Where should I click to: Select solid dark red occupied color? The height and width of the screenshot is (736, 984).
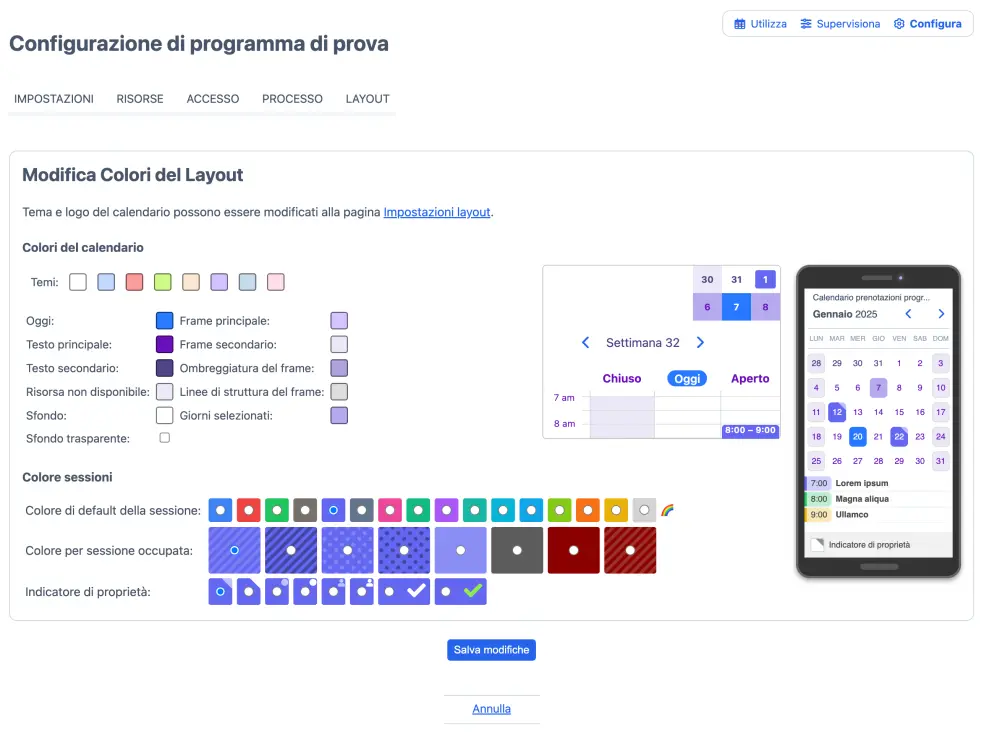click(573, 550)
